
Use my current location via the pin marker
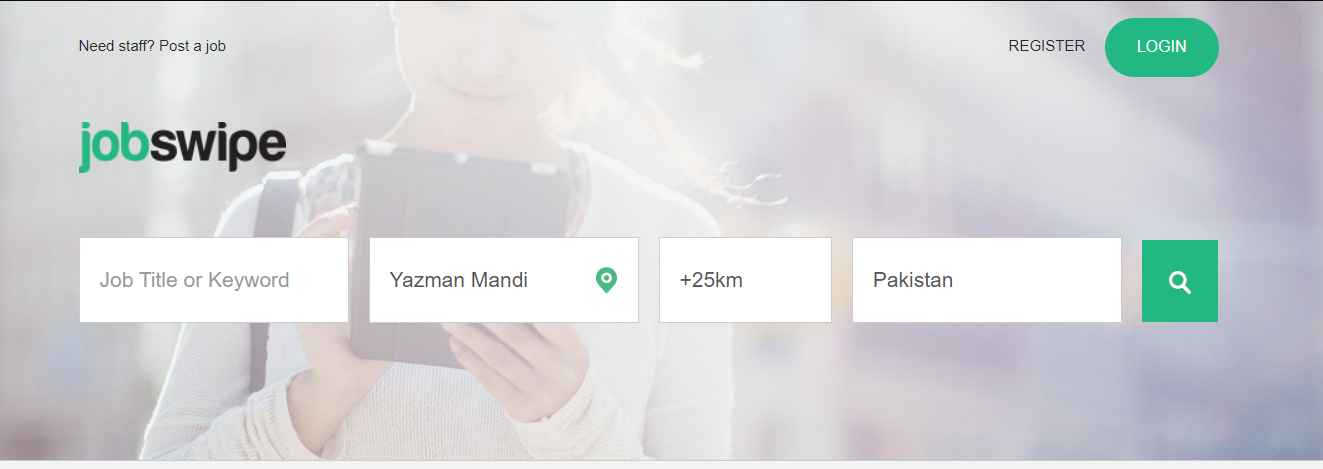(606, 280)
